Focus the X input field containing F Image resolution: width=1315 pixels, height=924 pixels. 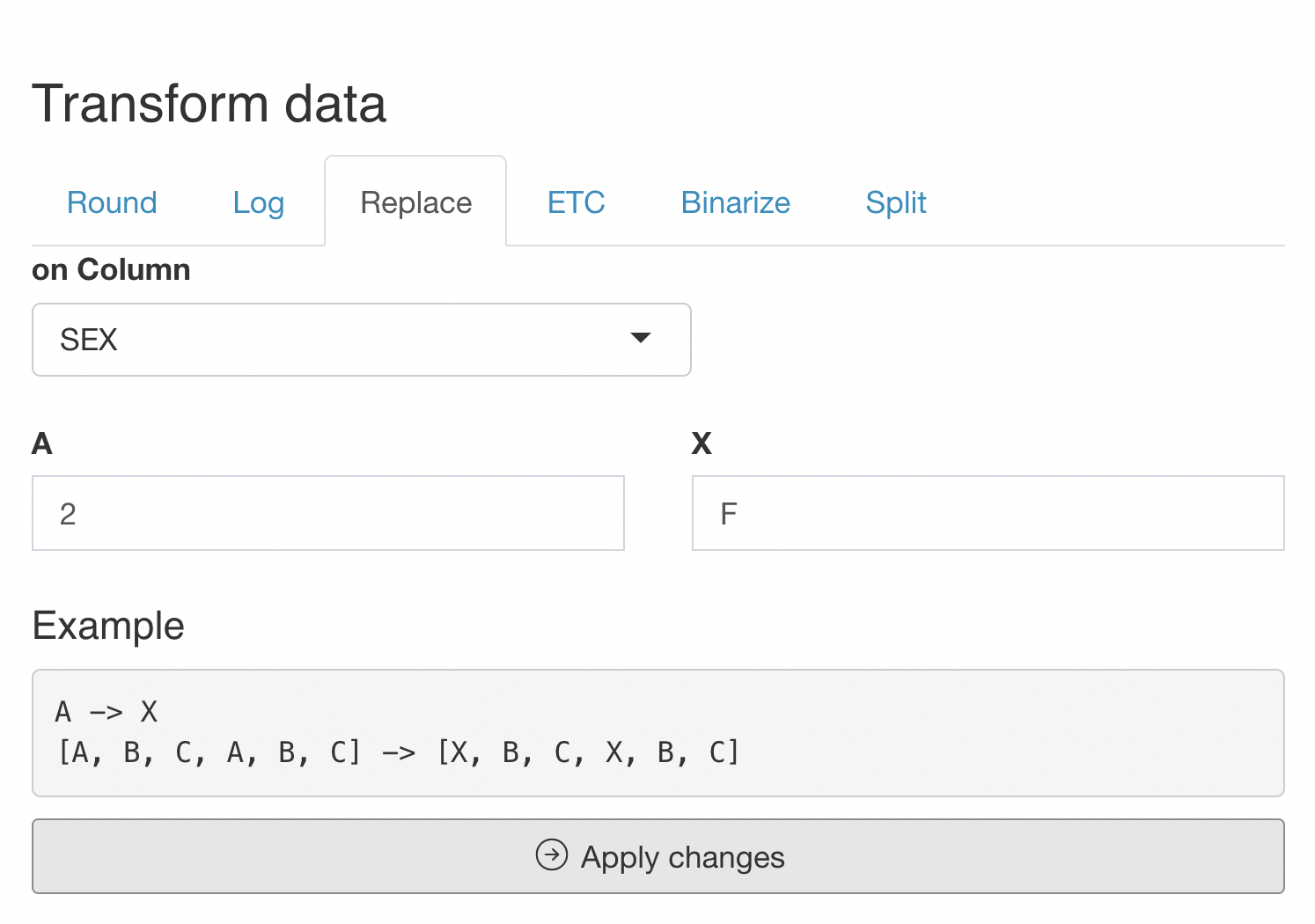tap(988, 513)
